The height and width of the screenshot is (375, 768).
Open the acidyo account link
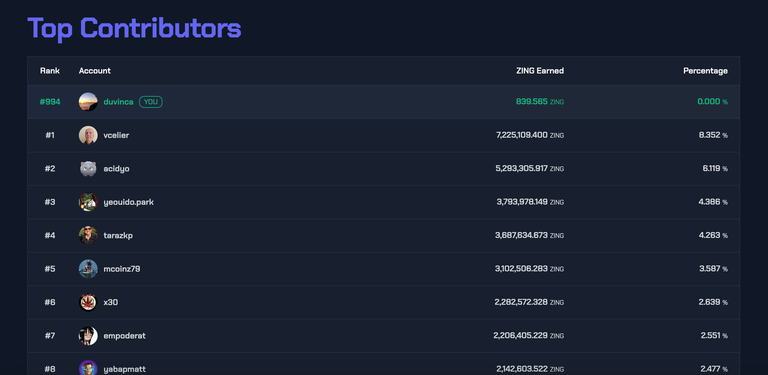[117, 168]
